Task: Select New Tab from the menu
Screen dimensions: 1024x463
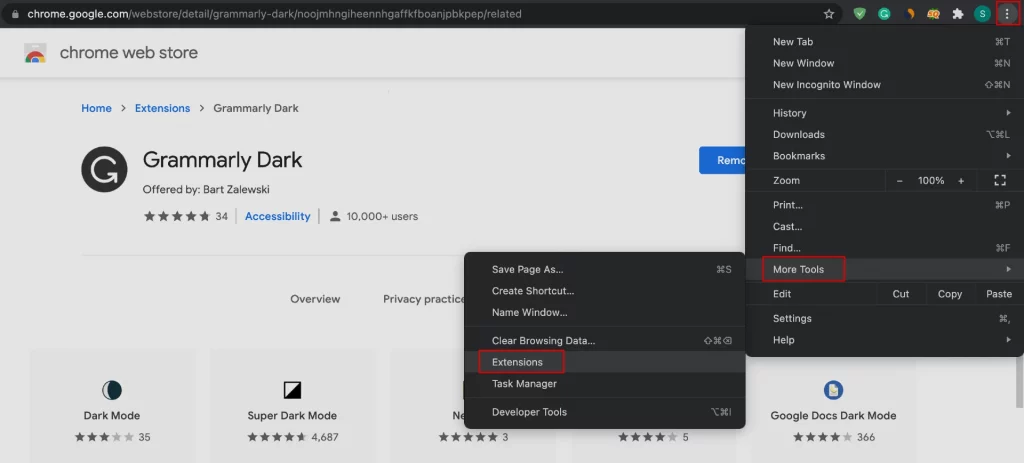Action: 884,42
